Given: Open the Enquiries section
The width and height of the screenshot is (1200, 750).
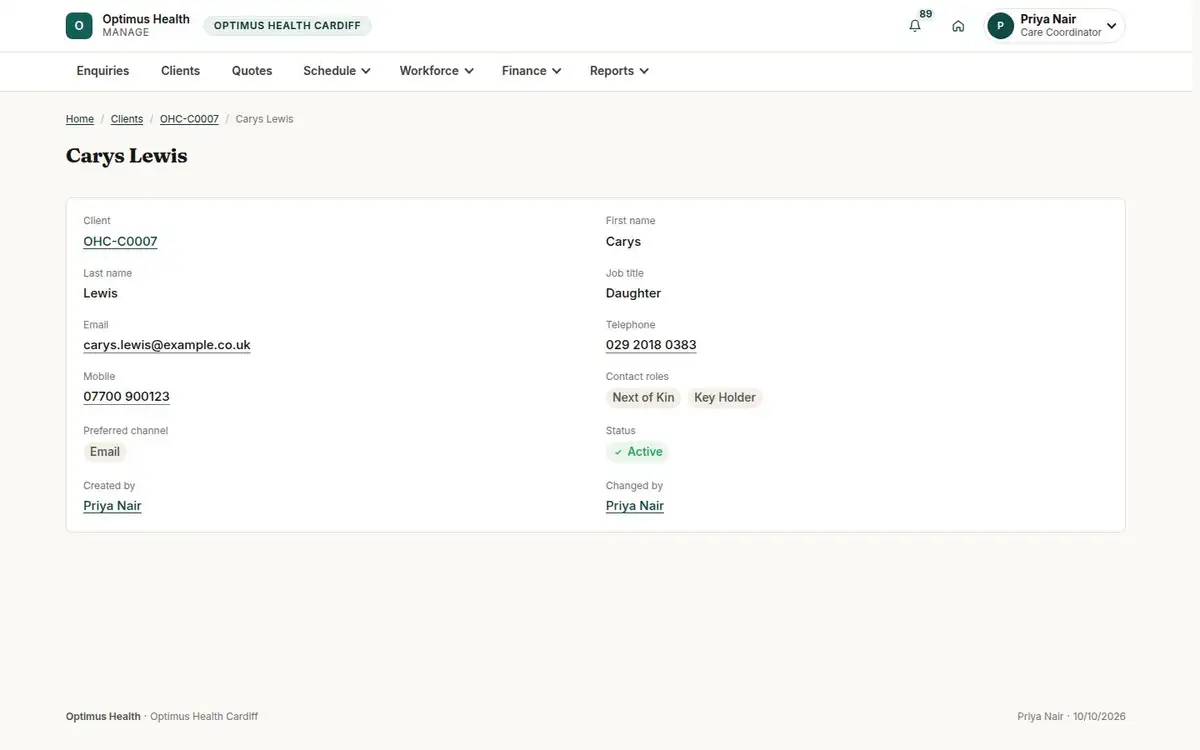Looking at the screenshot, I should point(103,71).
